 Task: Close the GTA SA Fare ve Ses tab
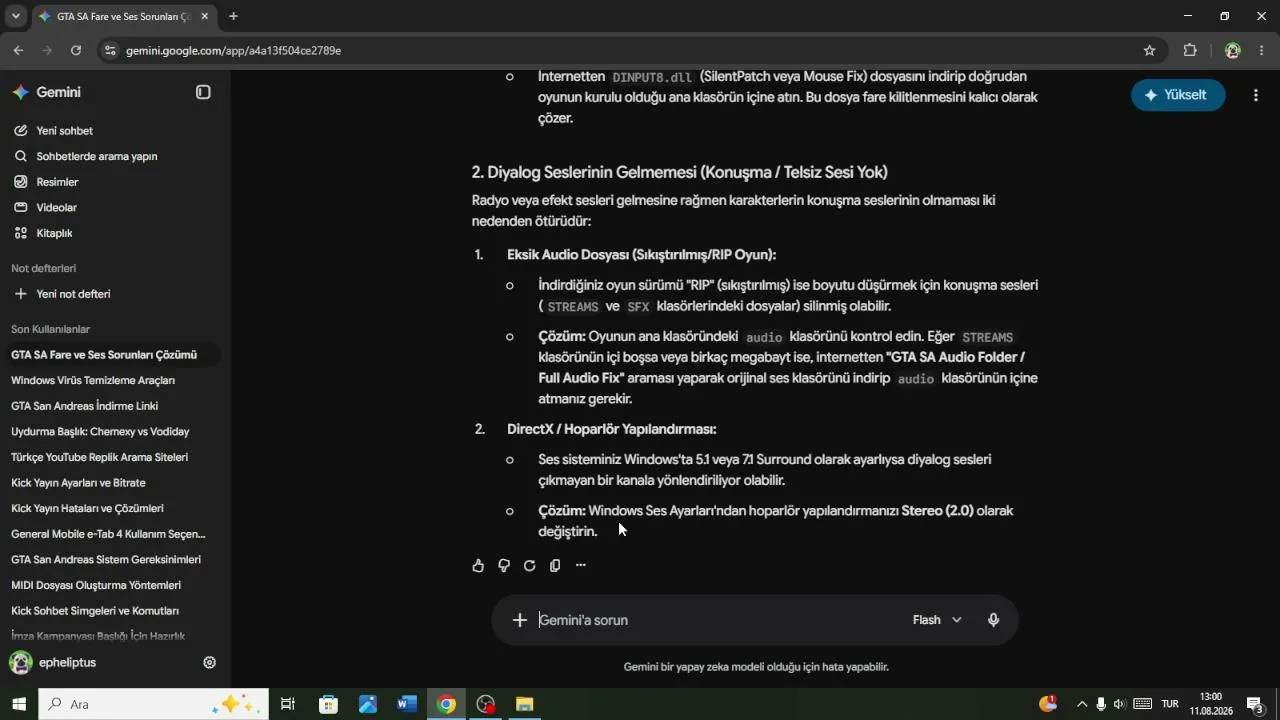(204, 16)
